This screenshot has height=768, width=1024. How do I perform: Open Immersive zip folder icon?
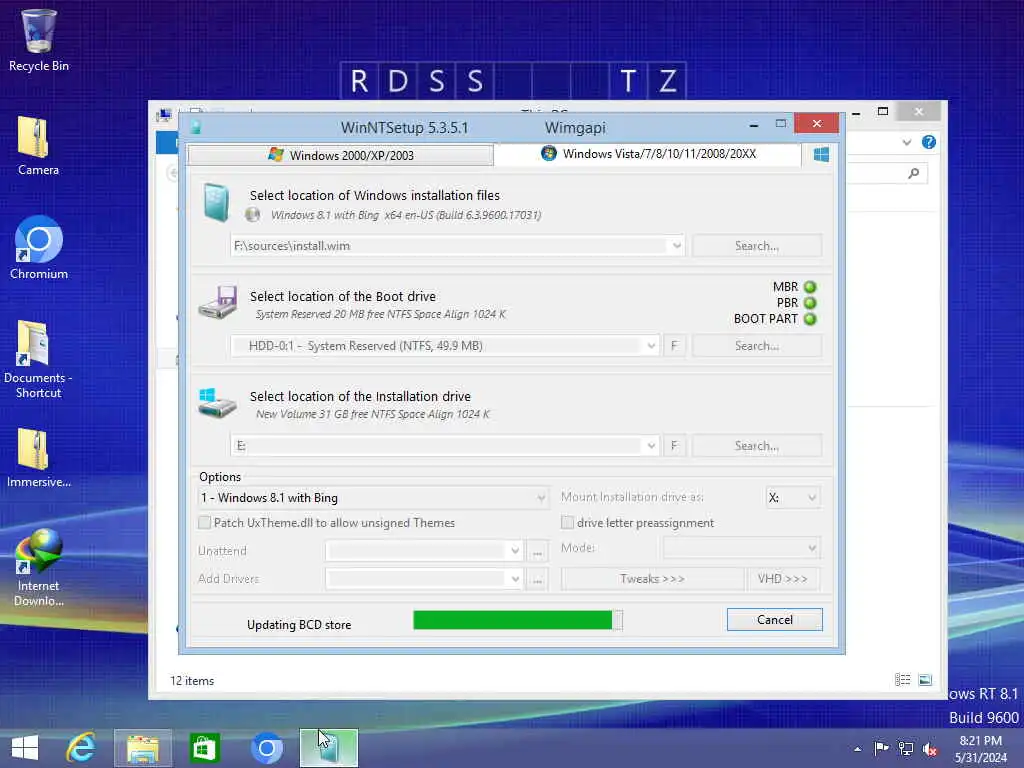click(x=39, y=457)
